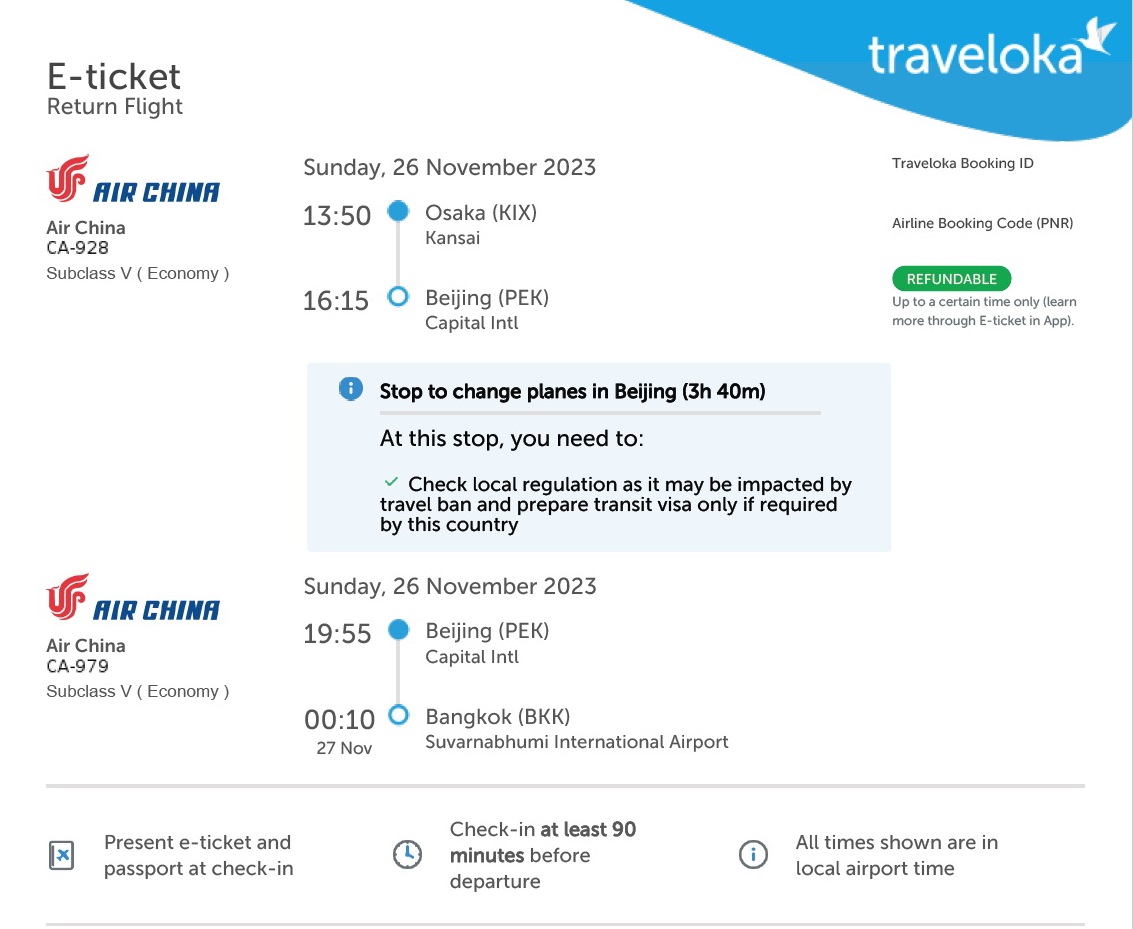Viewport: 1133px width, 929px height.
Task: Click the E-ticket title heading
Action: (x=113, y=77)
